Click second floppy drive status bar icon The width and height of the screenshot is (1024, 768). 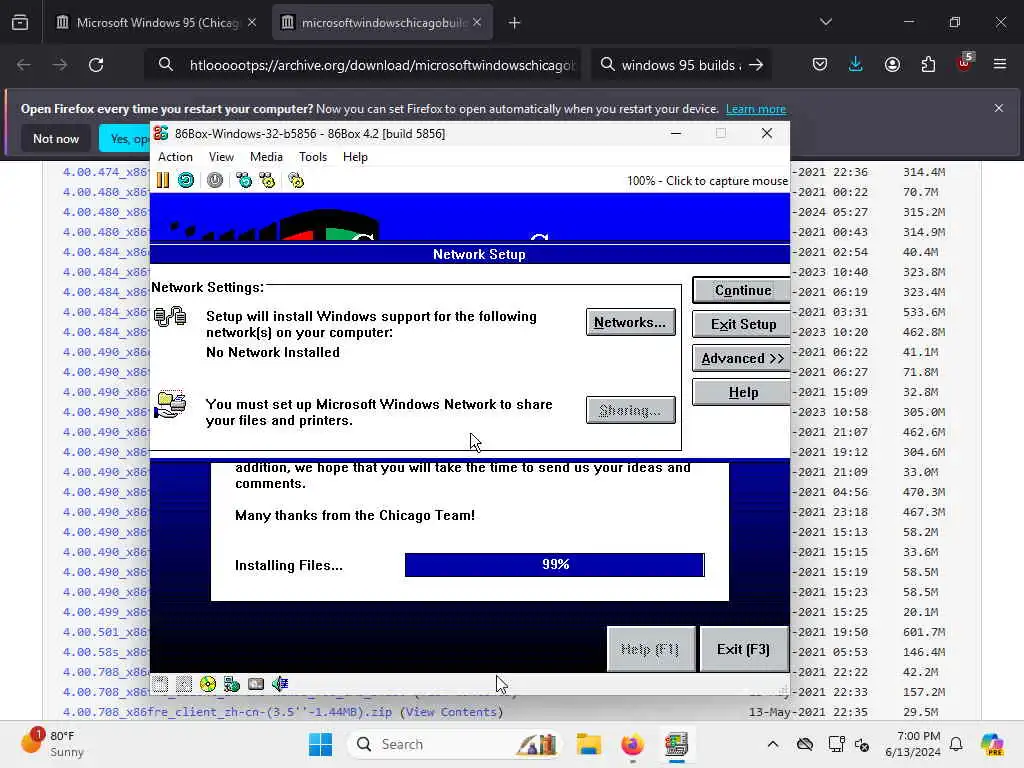point(184,684)
